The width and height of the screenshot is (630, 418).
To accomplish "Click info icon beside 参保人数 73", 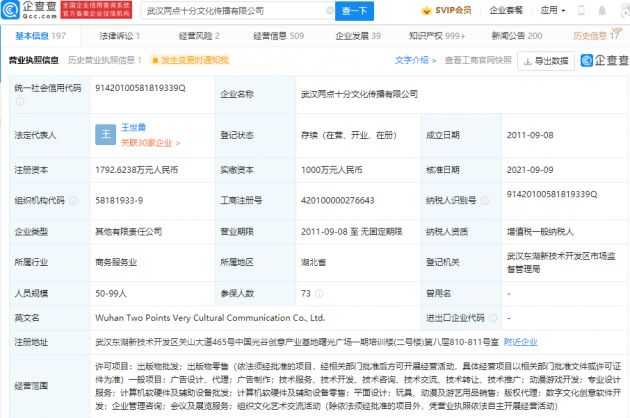I will 319,294.
